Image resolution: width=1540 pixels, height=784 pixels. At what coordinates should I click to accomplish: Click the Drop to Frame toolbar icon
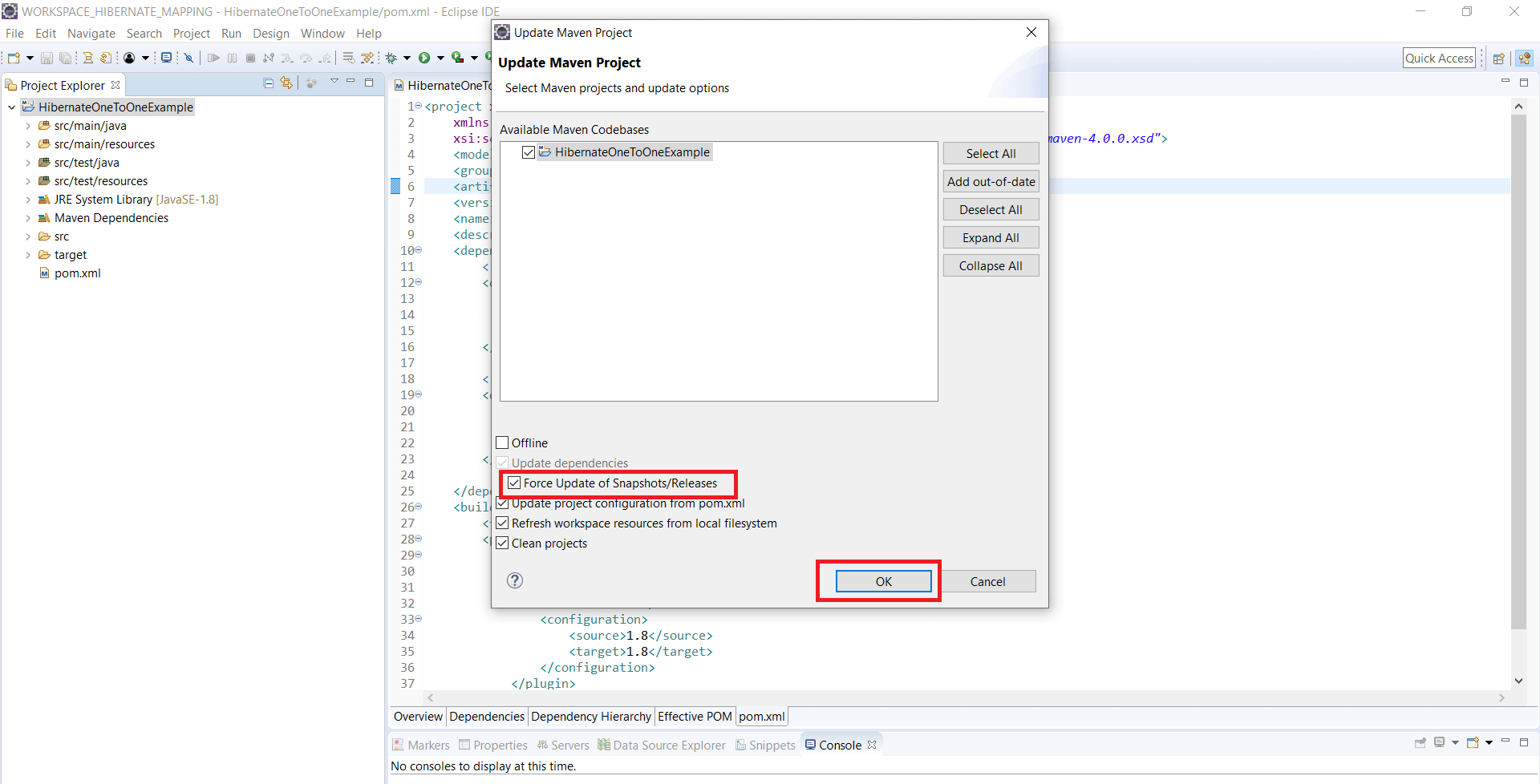point(348,58)
